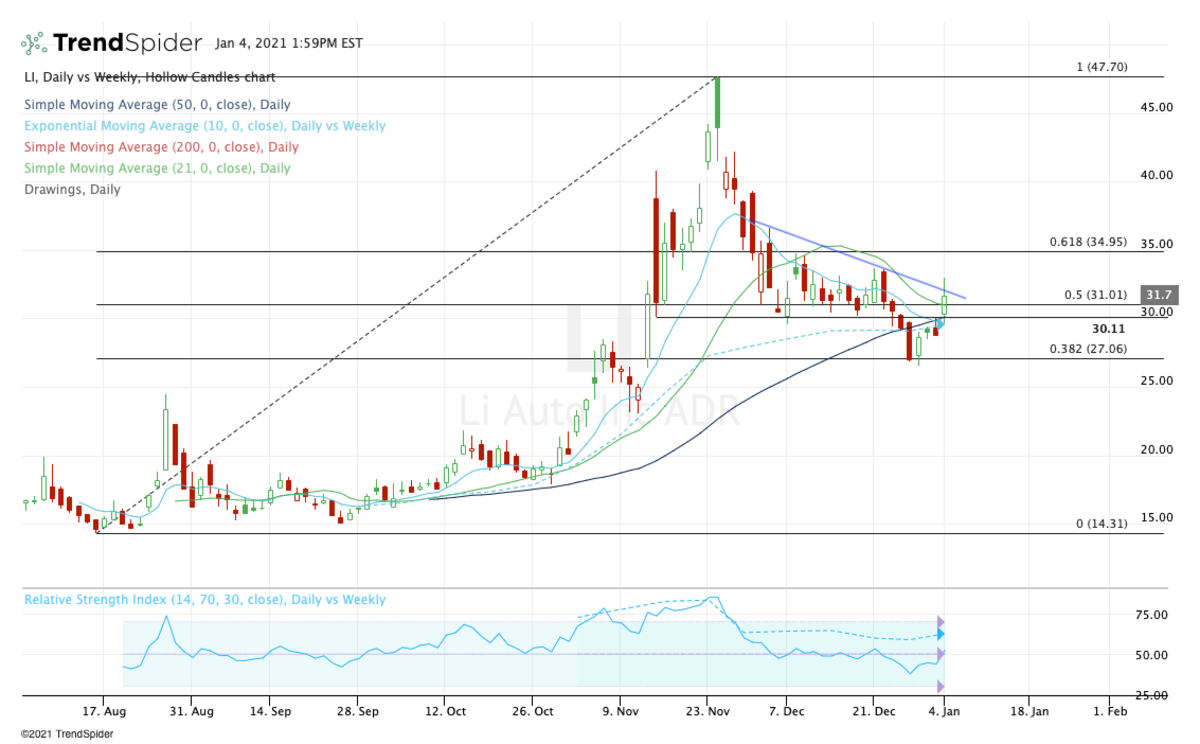This screenshot has width=1200, height=744.
Task: Select the Exponential Moving Average 10 legend entry
Action: pos(204,126)
